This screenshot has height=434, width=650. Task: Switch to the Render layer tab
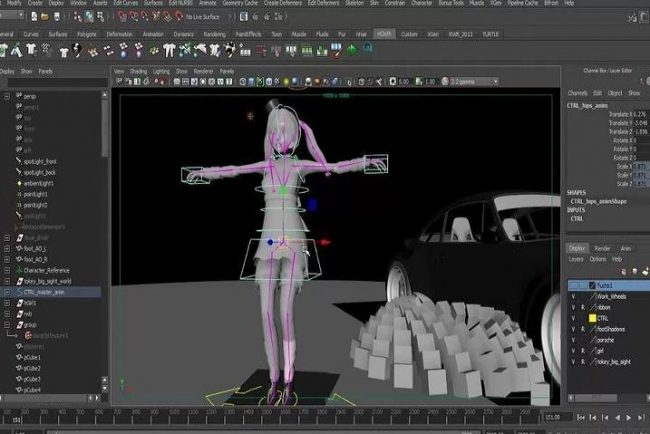pyautogui.click(x=602, y=248)
